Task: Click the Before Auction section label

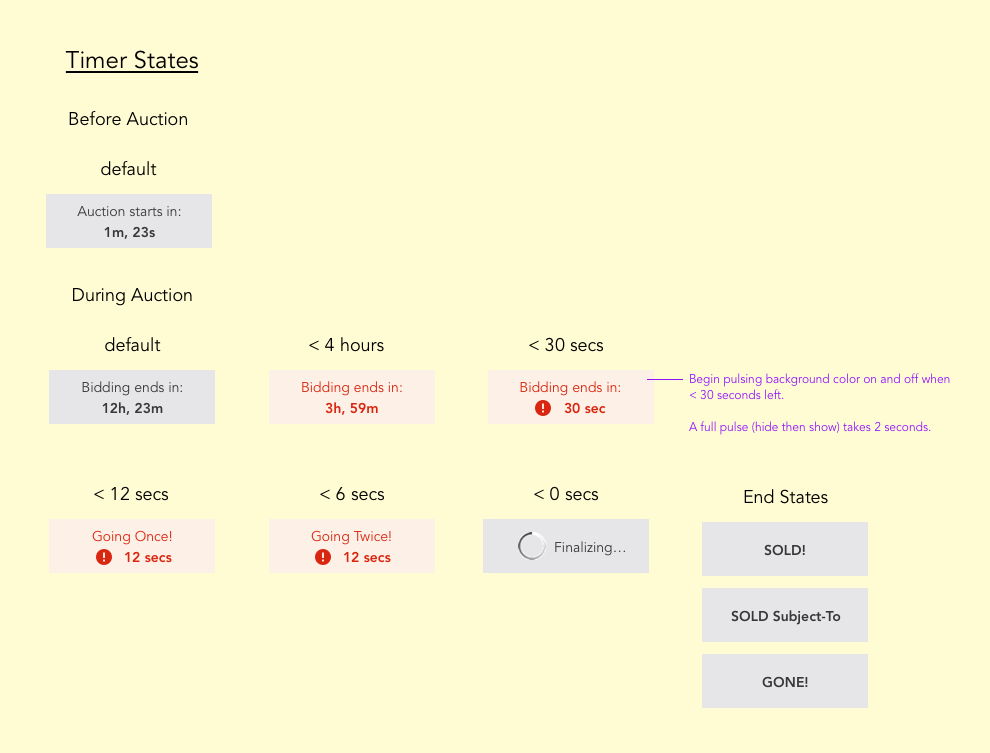Action: (128, 119)
